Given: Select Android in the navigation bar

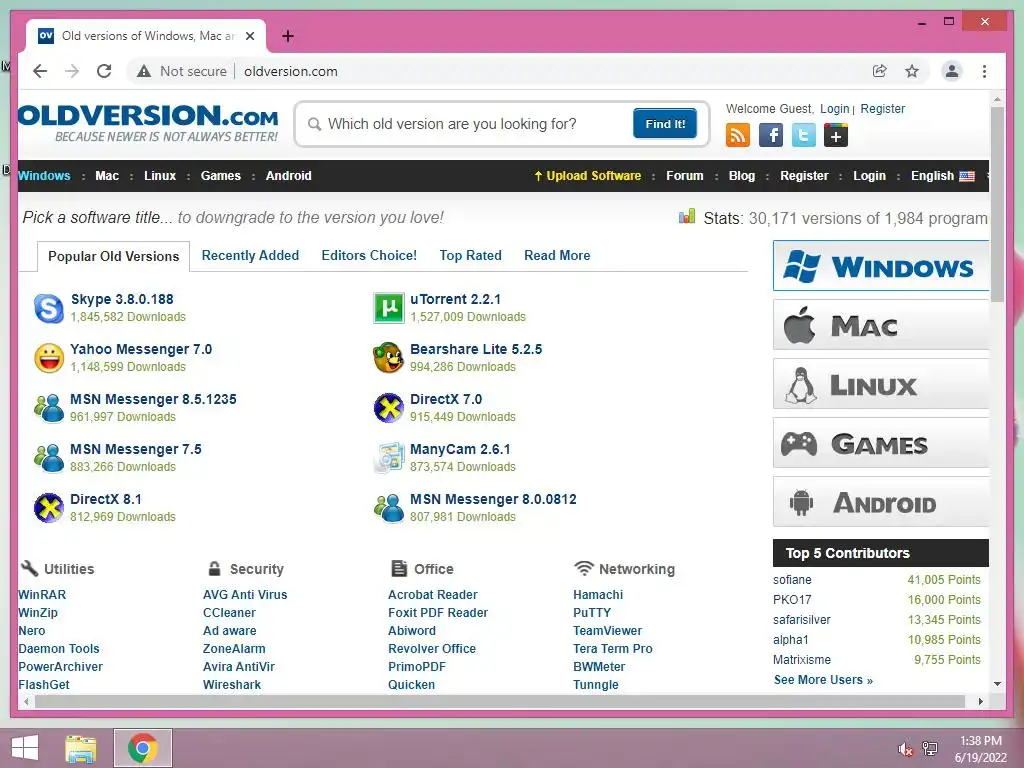Looking at the screenshot, I should click(289, 176).
